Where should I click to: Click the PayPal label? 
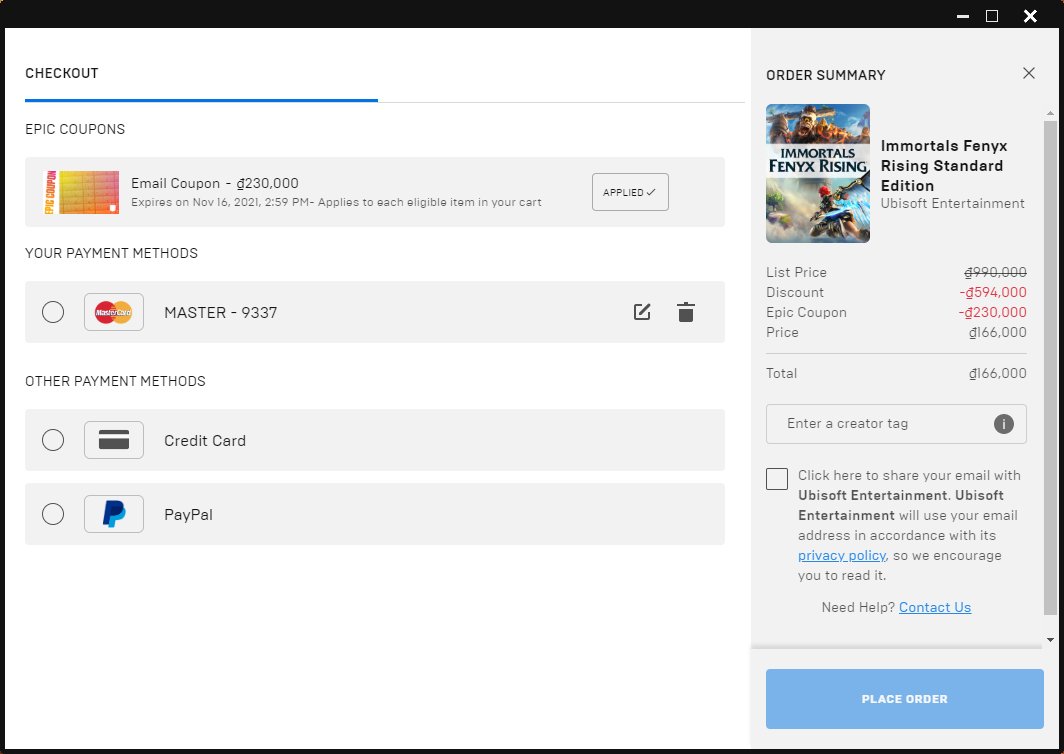[189, 514]
